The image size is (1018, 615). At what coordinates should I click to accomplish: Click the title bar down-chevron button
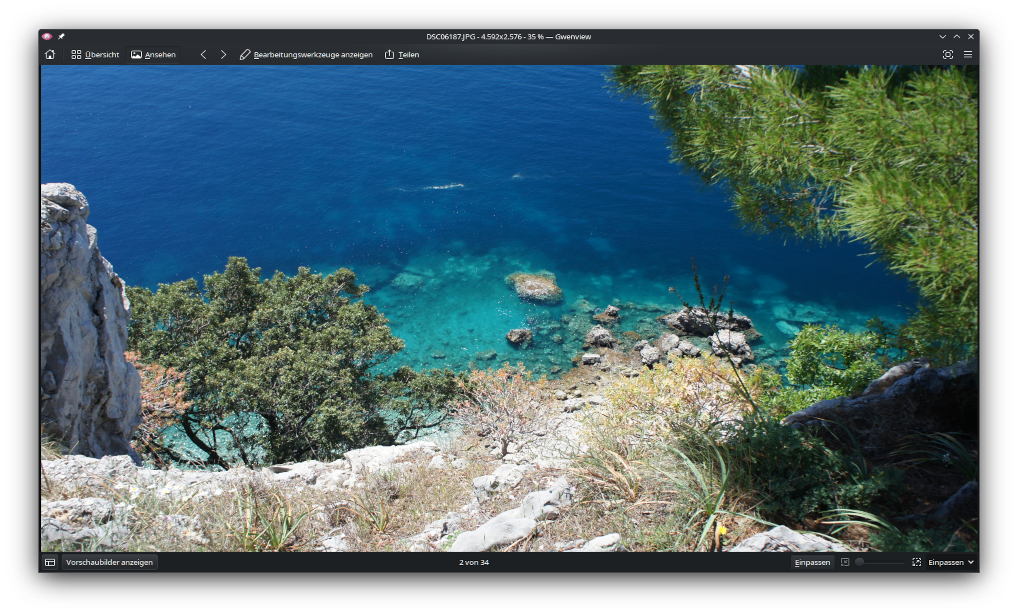(942, 36)
